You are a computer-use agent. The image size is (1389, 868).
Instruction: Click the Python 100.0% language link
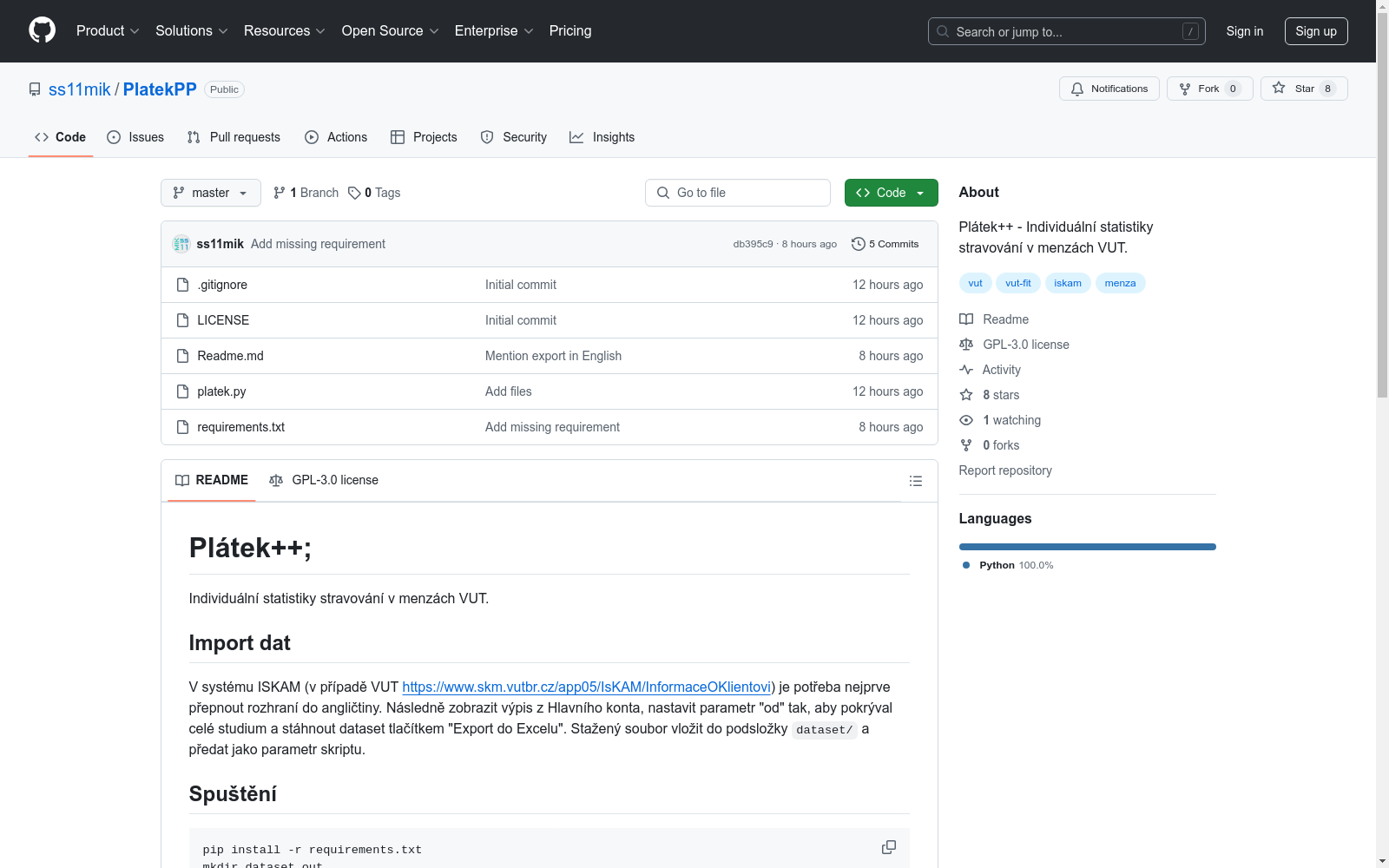tap(1008, 565)
